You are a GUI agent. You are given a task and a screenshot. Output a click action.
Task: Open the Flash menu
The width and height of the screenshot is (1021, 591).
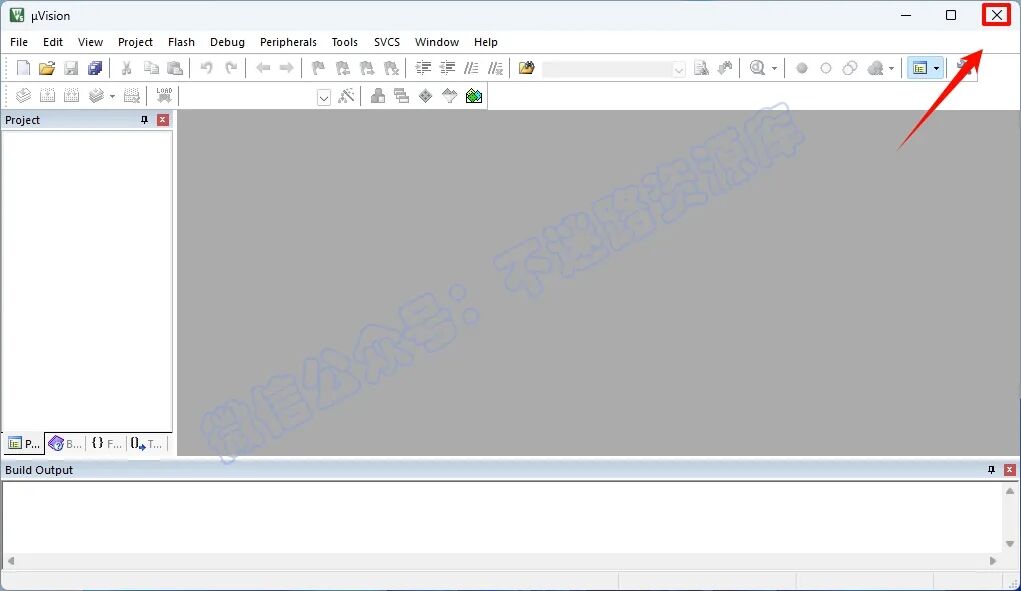coord(181,42)
